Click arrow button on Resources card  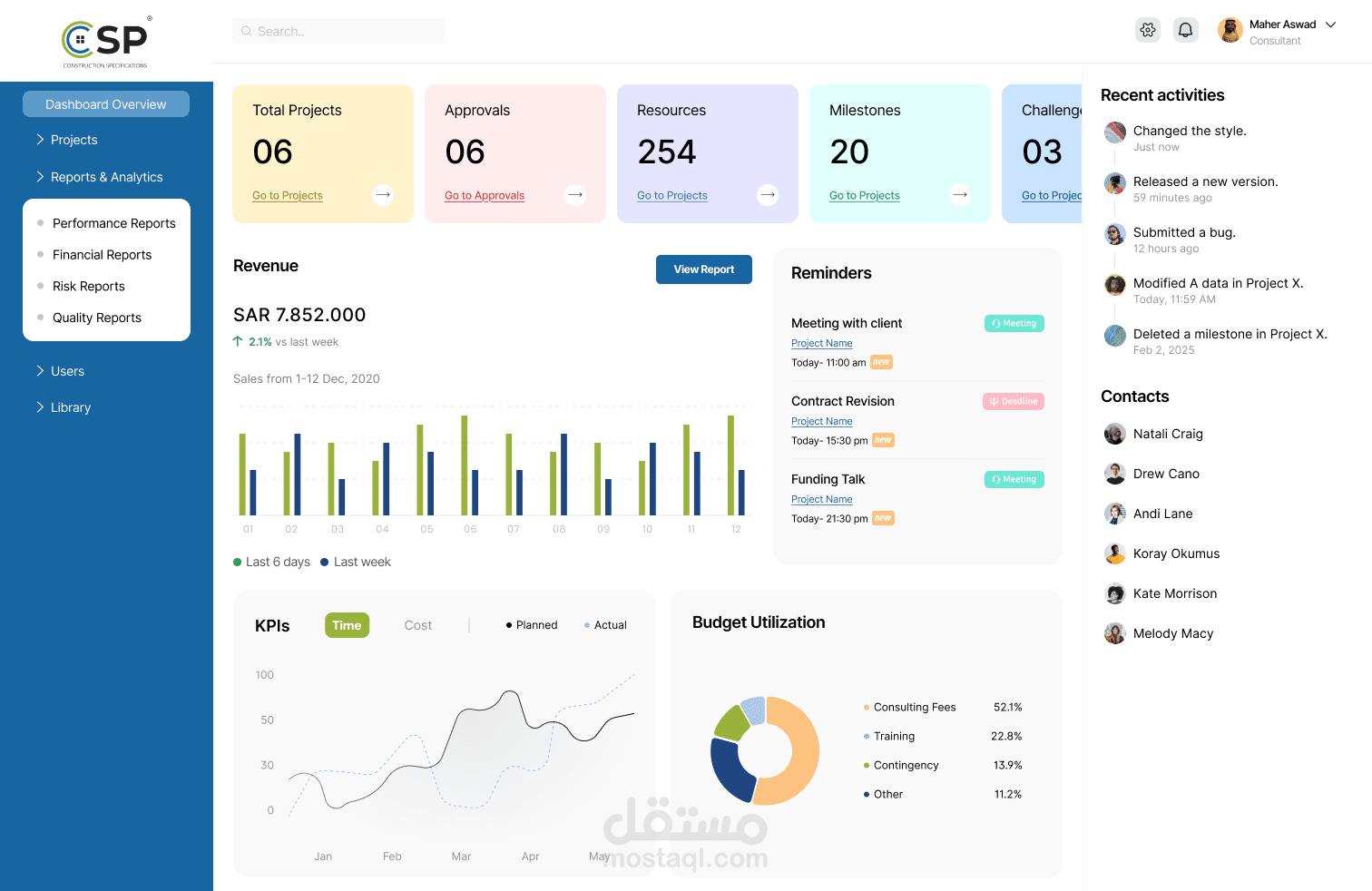[x=768, y=194]
